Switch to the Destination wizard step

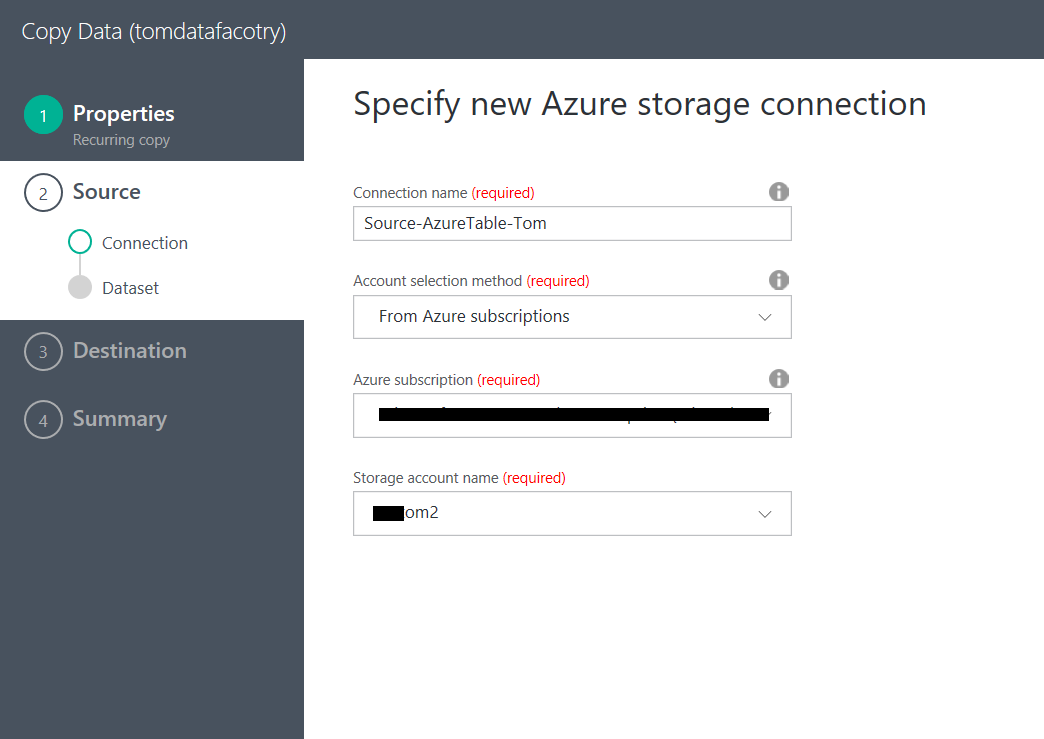(129, 351)
